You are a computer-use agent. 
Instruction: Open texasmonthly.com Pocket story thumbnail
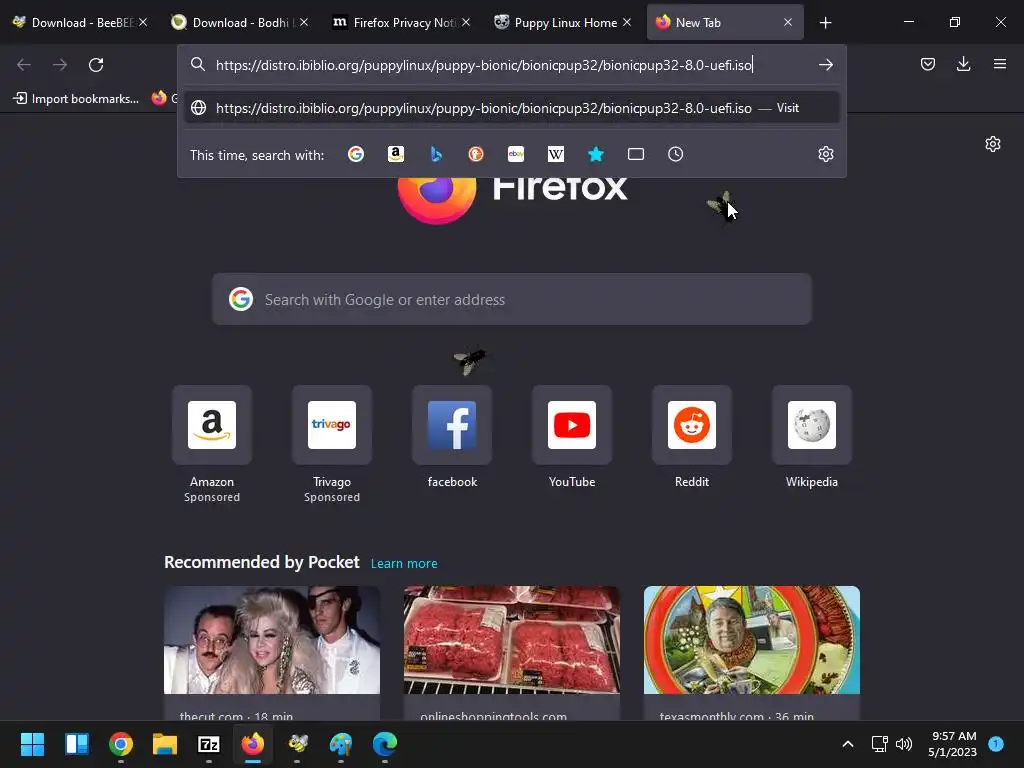coord(752,639)
